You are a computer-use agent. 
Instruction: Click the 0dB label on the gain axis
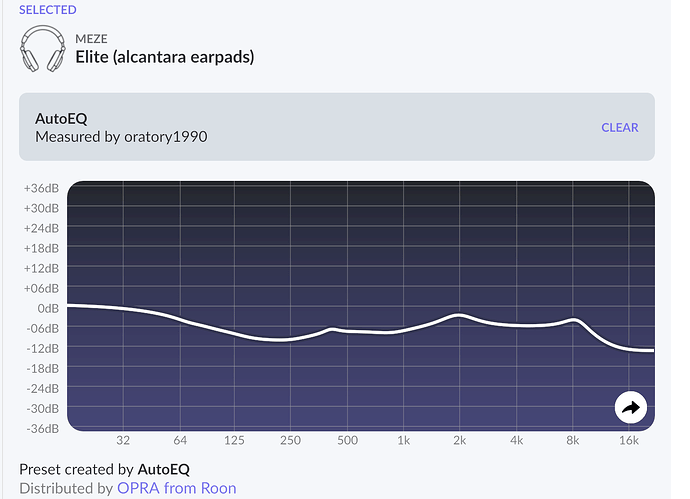[46, 308]
